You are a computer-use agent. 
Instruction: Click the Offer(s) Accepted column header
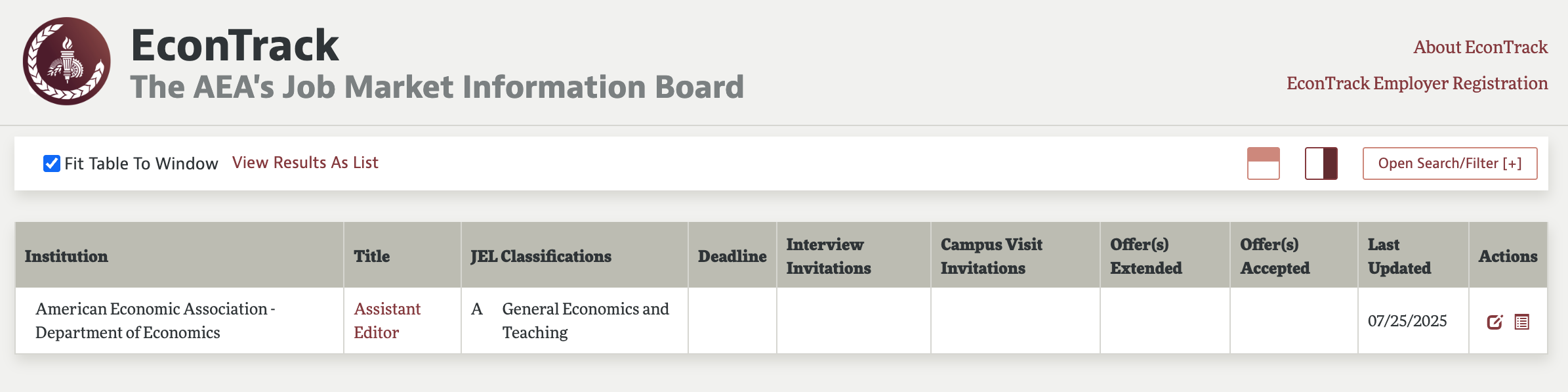click(1275, 256)
